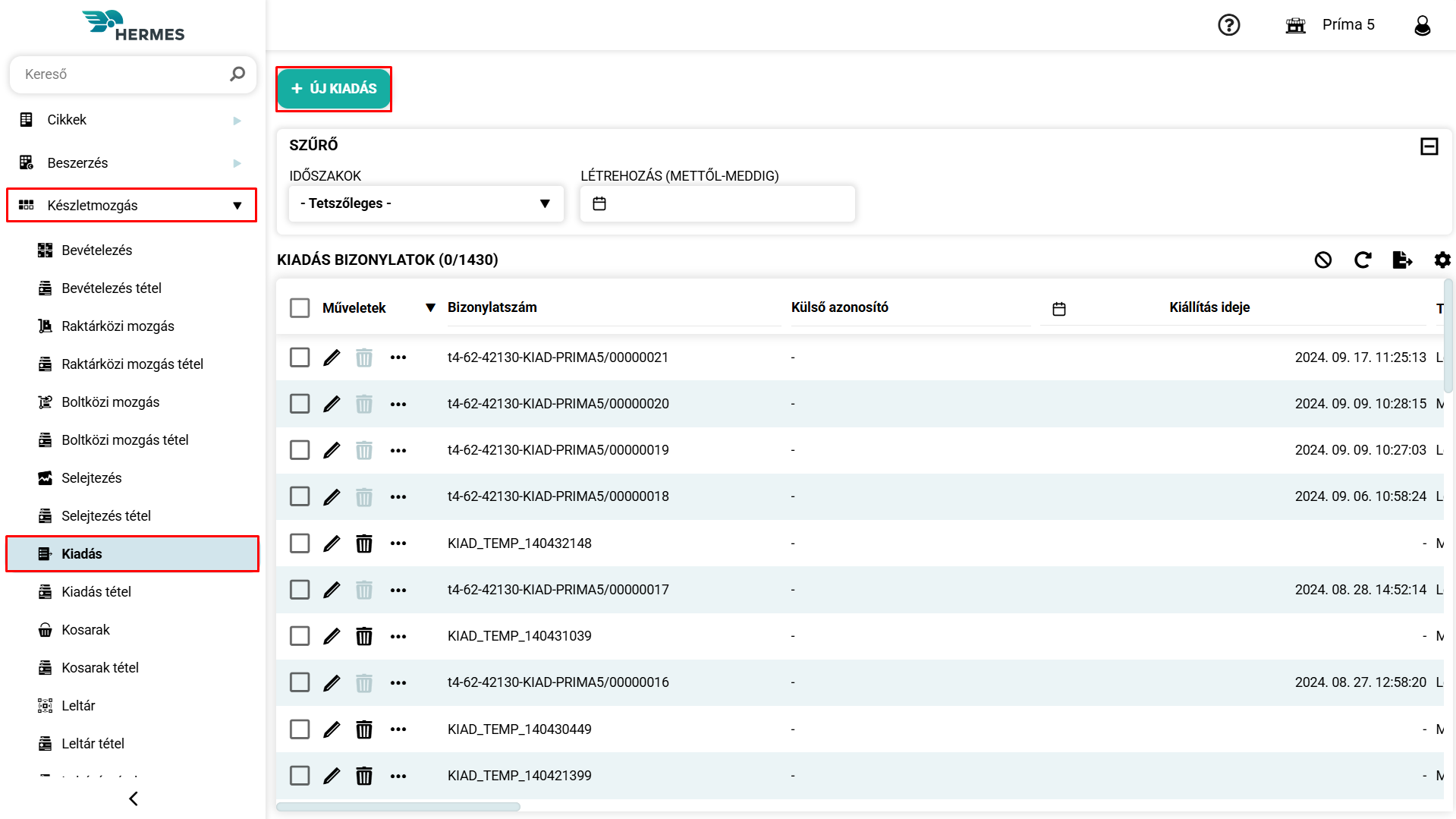
Task: Delete the KIAD_TEMP_140432148 document
Action: point(364,543)
